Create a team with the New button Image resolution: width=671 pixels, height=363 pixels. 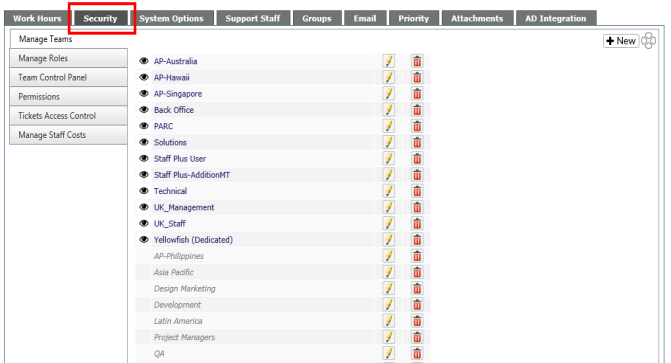coord(621,41)
